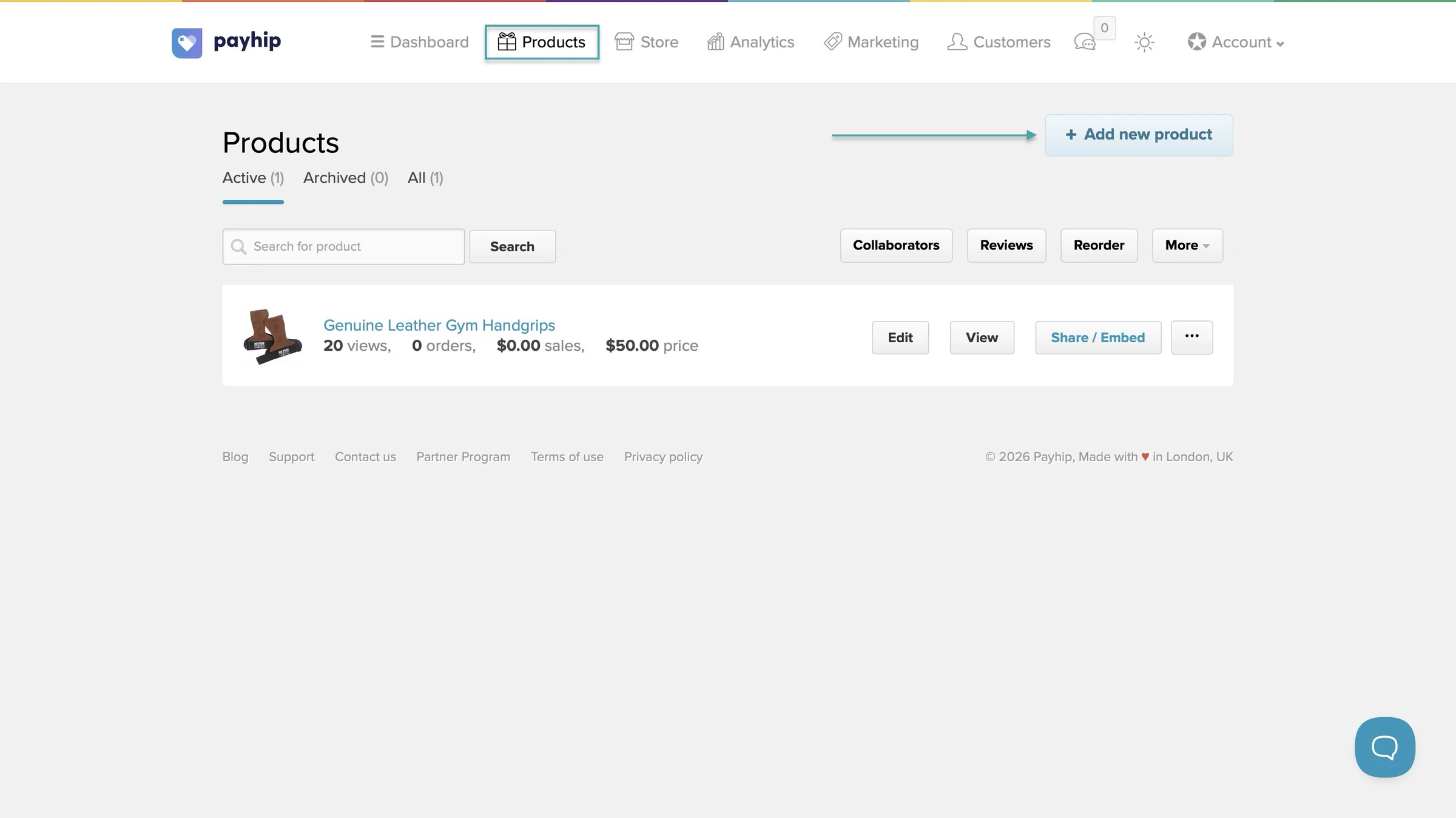The width and height of the screenshot is (1456, 818).
Task: Click the "20 views" stat text
Action: [x=356, y=346]
